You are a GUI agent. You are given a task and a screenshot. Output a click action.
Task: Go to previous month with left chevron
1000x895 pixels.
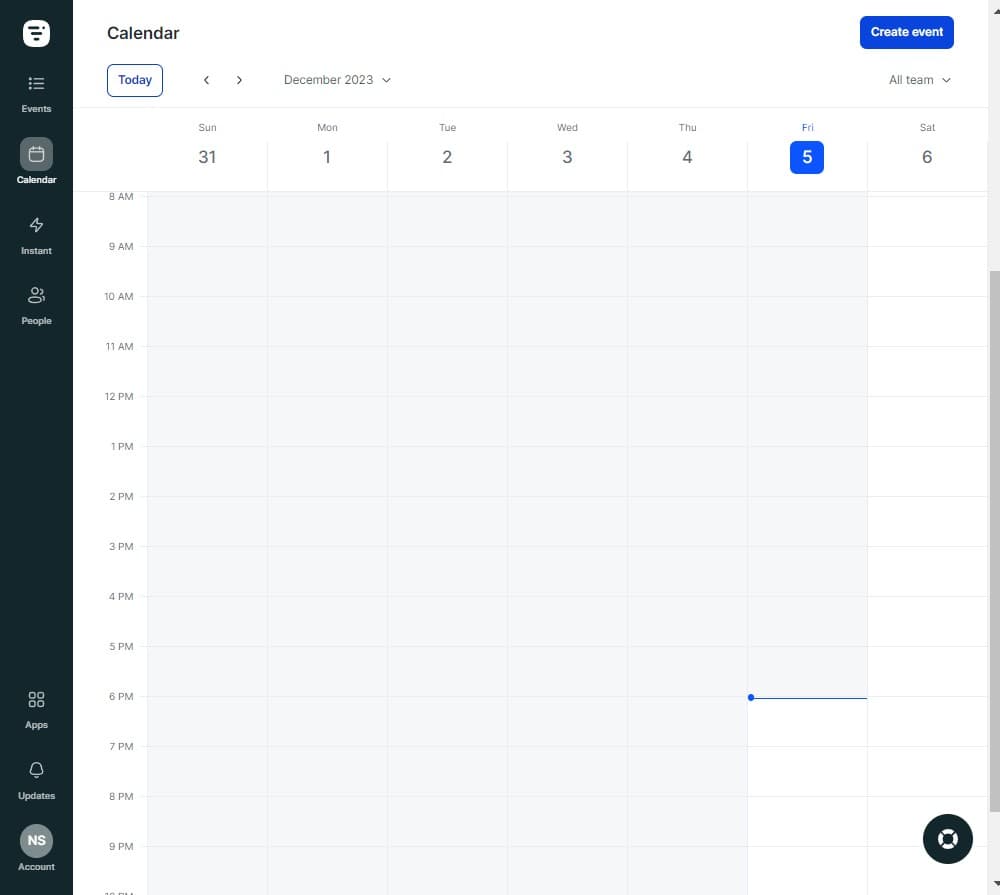[207, 80]
